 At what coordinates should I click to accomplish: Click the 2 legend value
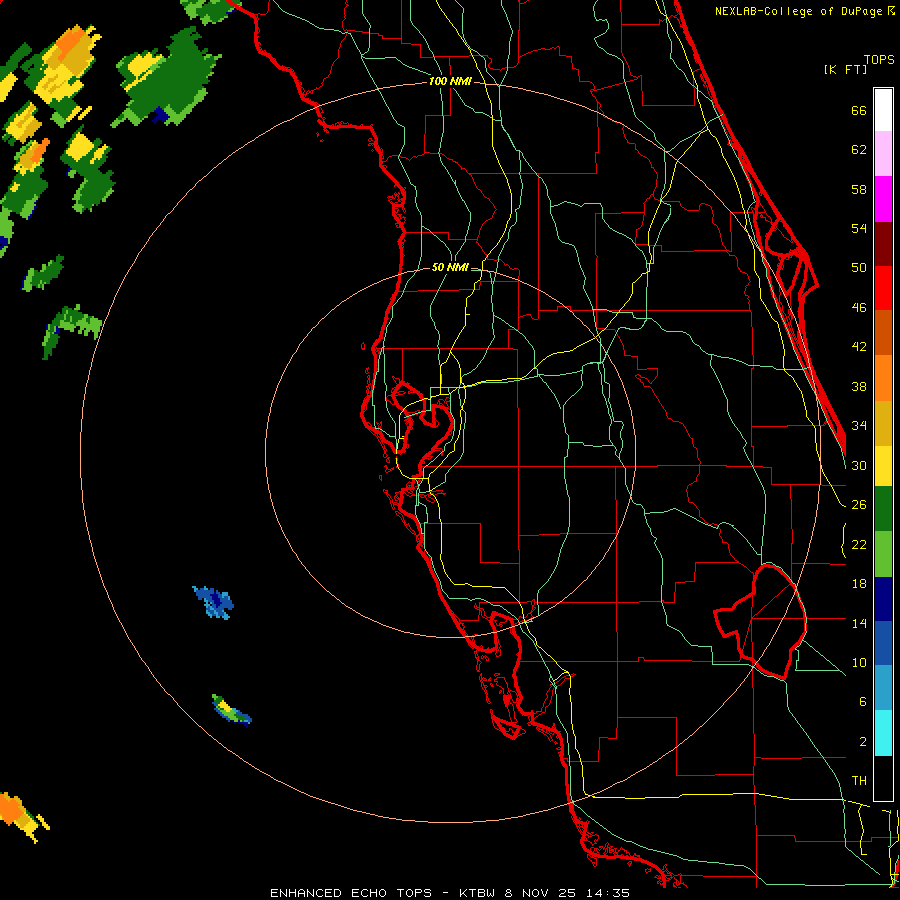[862, 742]
